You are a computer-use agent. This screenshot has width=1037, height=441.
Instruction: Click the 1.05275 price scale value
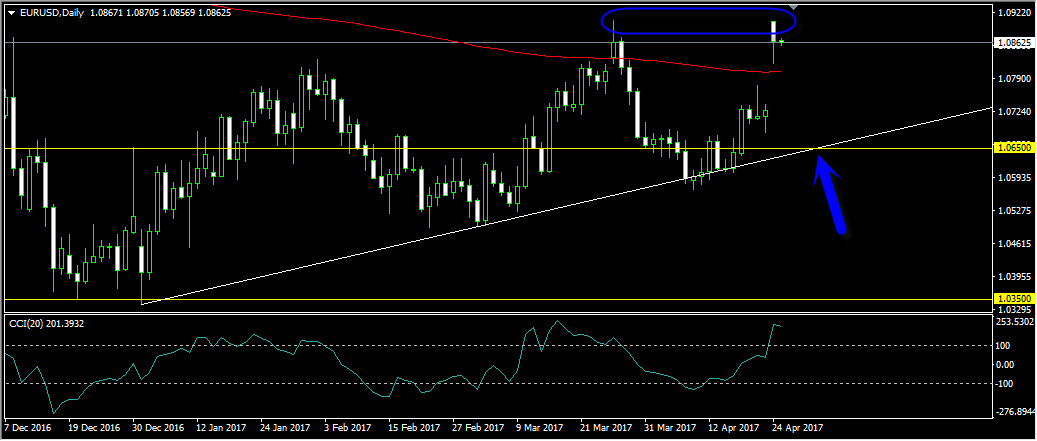(1015, 211)
